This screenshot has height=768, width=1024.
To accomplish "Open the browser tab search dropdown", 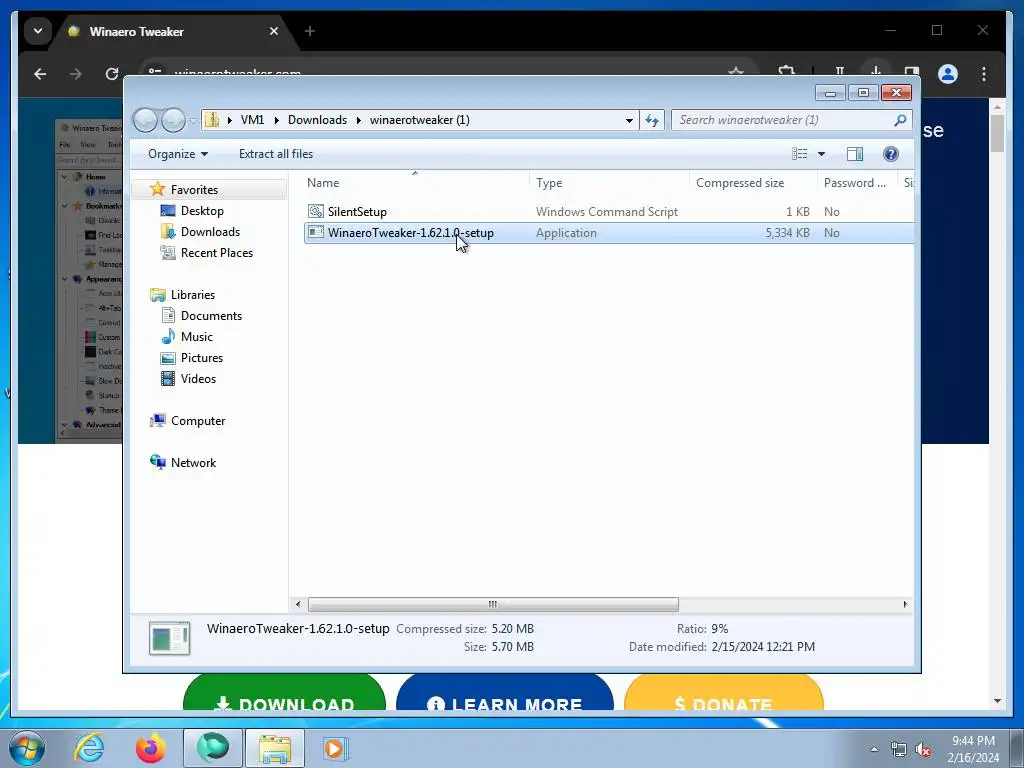I will coord(38,31).
